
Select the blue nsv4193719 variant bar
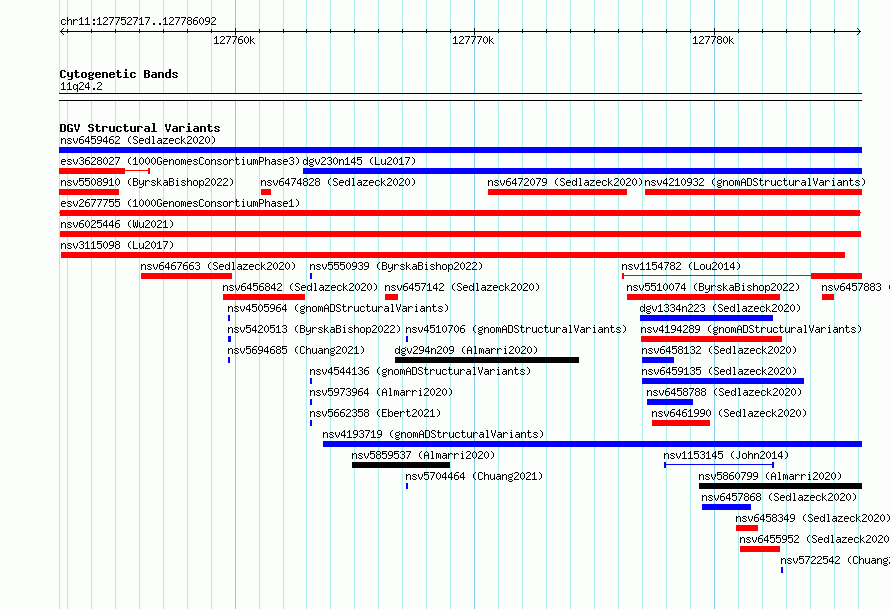593,444
